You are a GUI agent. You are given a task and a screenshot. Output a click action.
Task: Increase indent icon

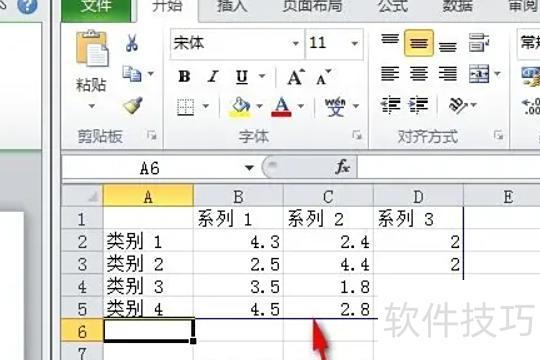point(418,105)
